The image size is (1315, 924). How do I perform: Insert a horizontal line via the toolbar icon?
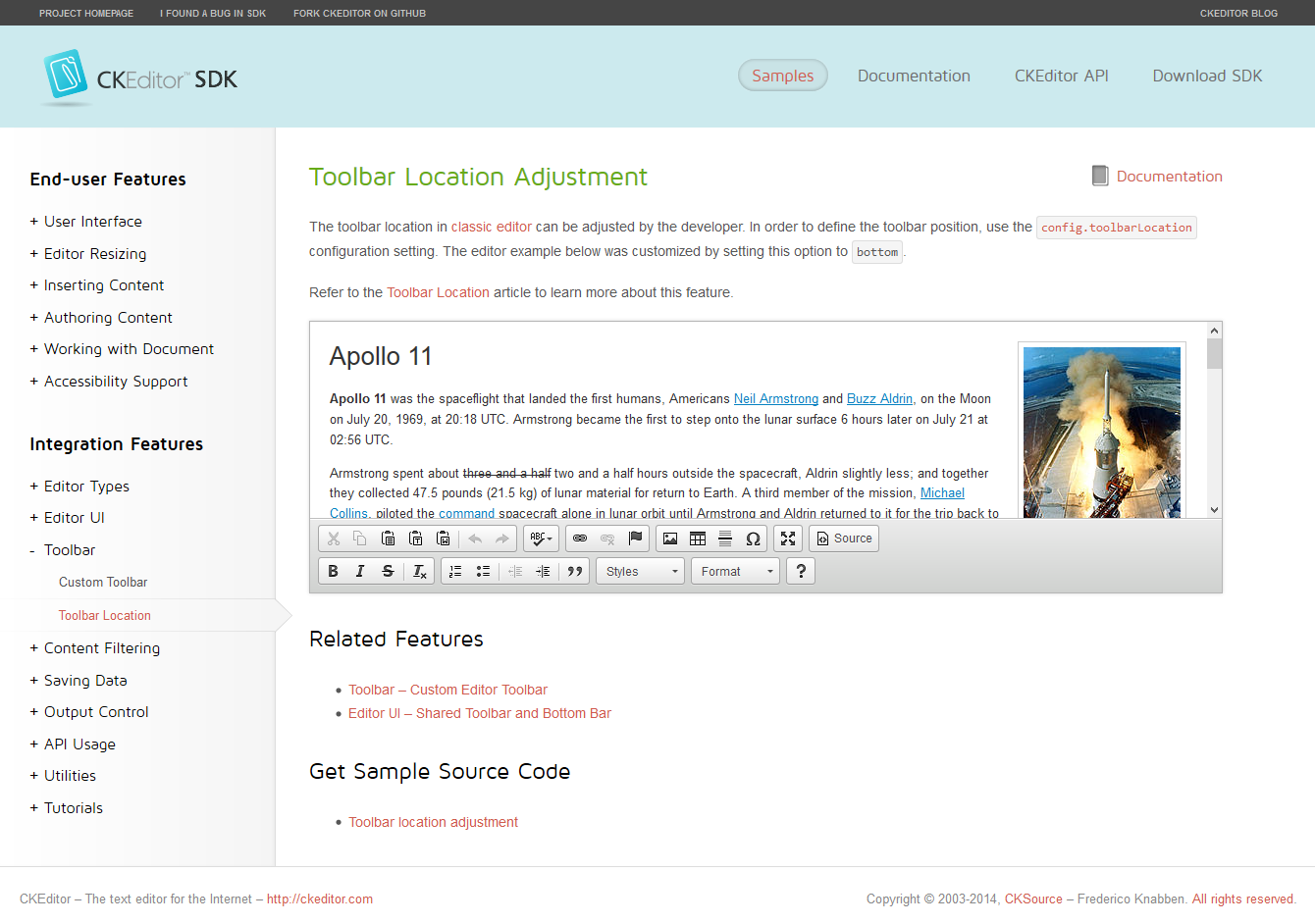pos(725,538)
